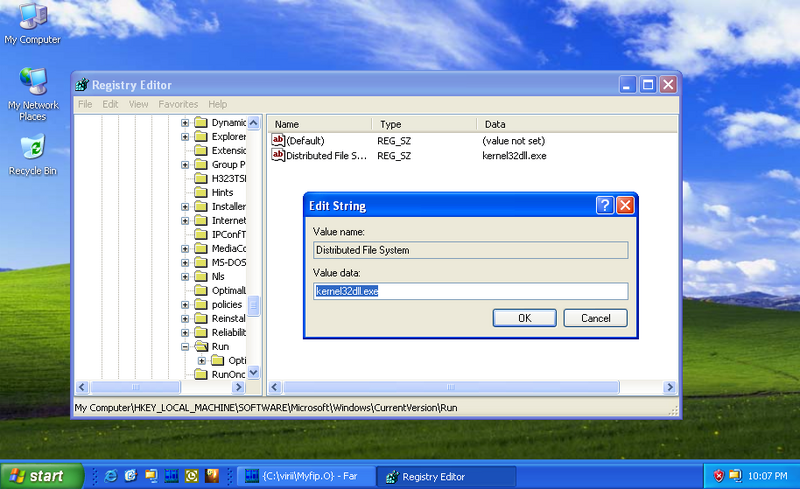Click the Nls folder icon

coord(201,276)
